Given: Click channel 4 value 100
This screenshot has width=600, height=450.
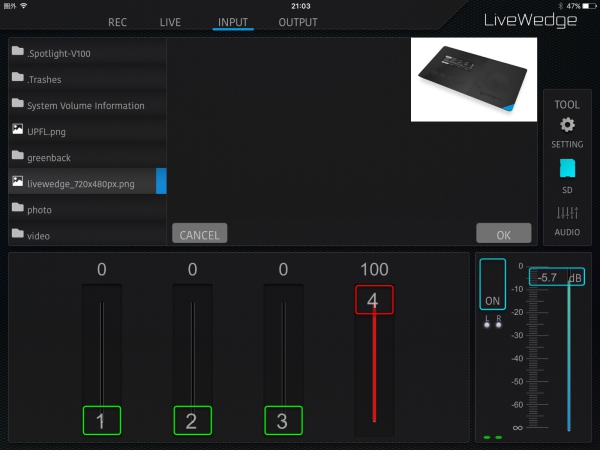Looking at the screenshot, I should 374,269.
